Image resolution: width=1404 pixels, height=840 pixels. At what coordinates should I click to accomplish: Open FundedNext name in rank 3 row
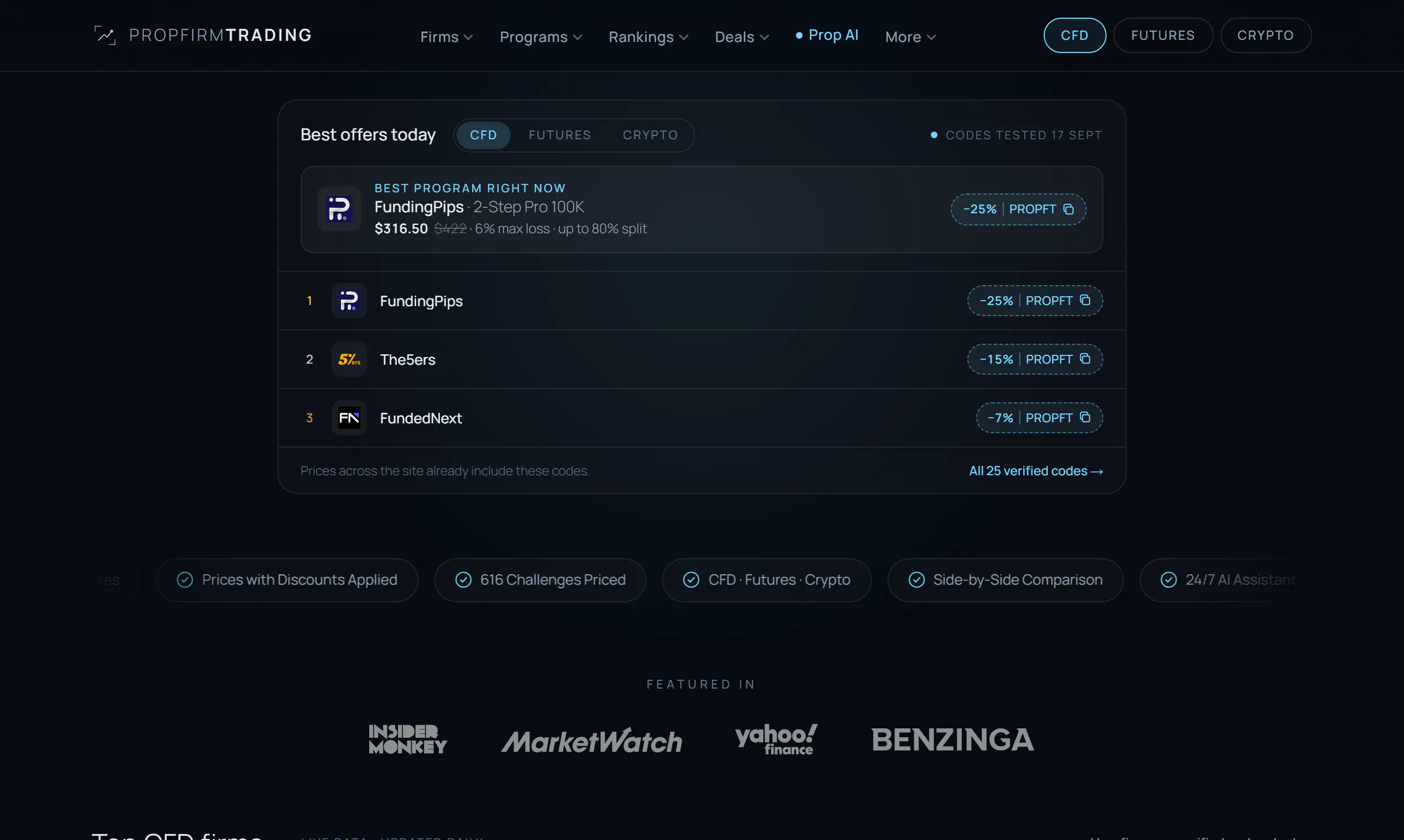pyautogui.click(x=421, y=418)
